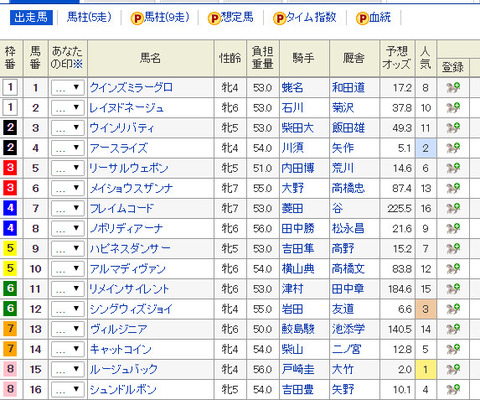
Task: Open mark dropdown for メイショウスザンナ
Action: tap(68, 188)
